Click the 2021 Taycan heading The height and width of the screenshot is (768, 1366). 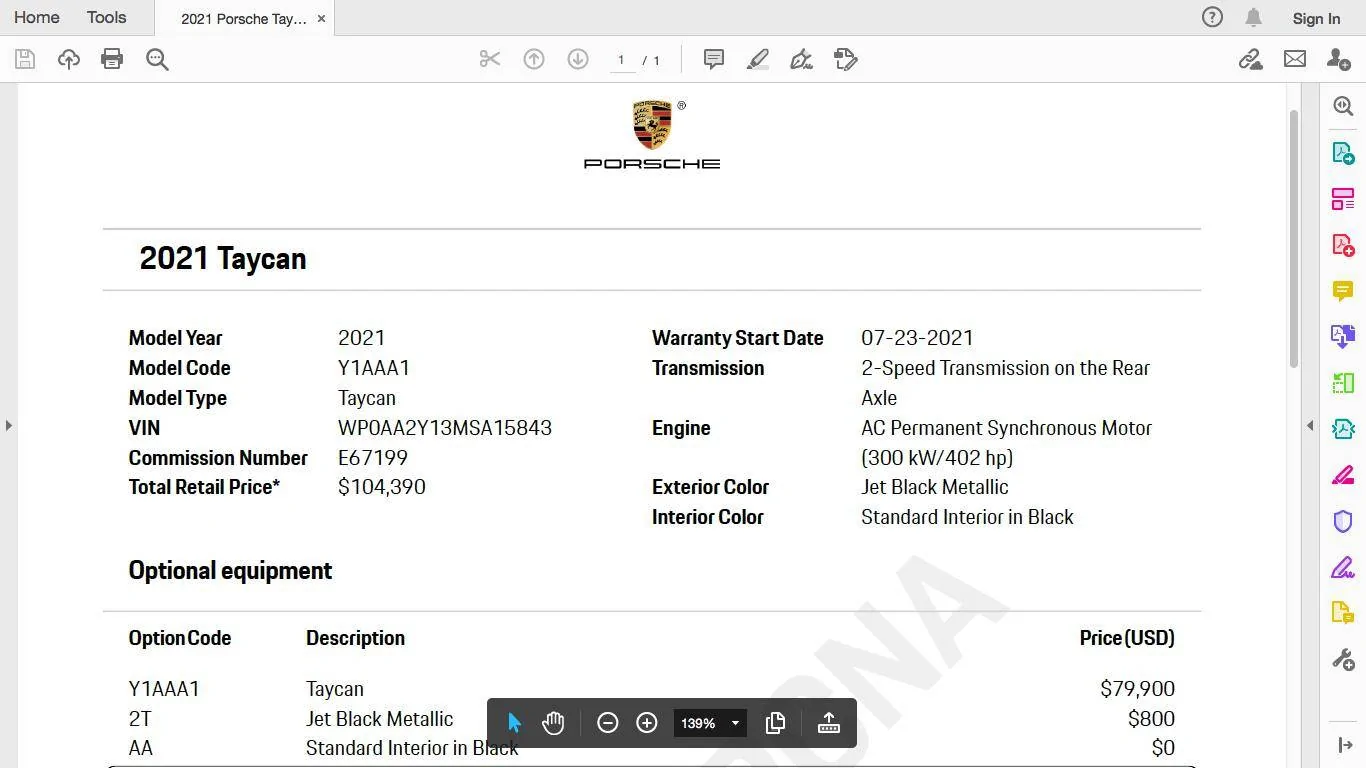pyautogui.click(x=223, y=258)
